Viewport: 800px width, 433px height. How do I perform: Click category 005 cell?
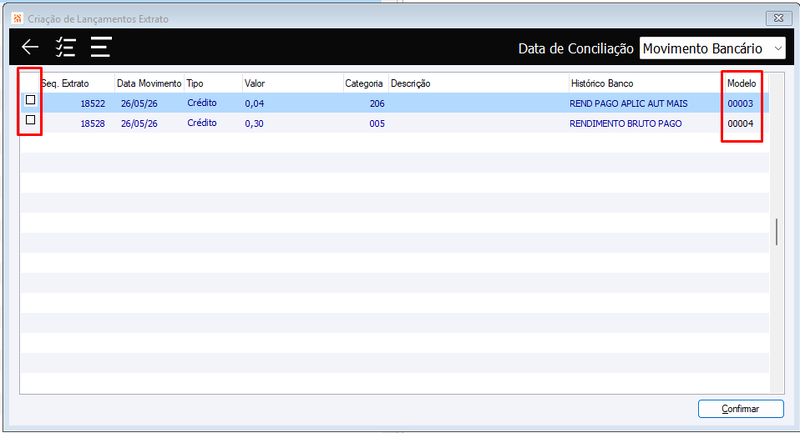point(377,123)
